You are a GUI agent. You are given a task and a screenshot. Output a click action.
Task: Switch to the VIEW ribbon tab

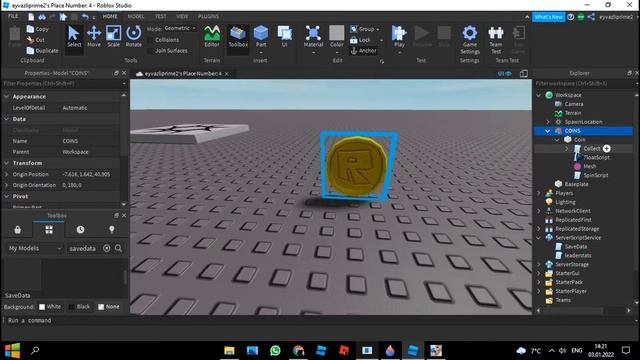point(182,16)
